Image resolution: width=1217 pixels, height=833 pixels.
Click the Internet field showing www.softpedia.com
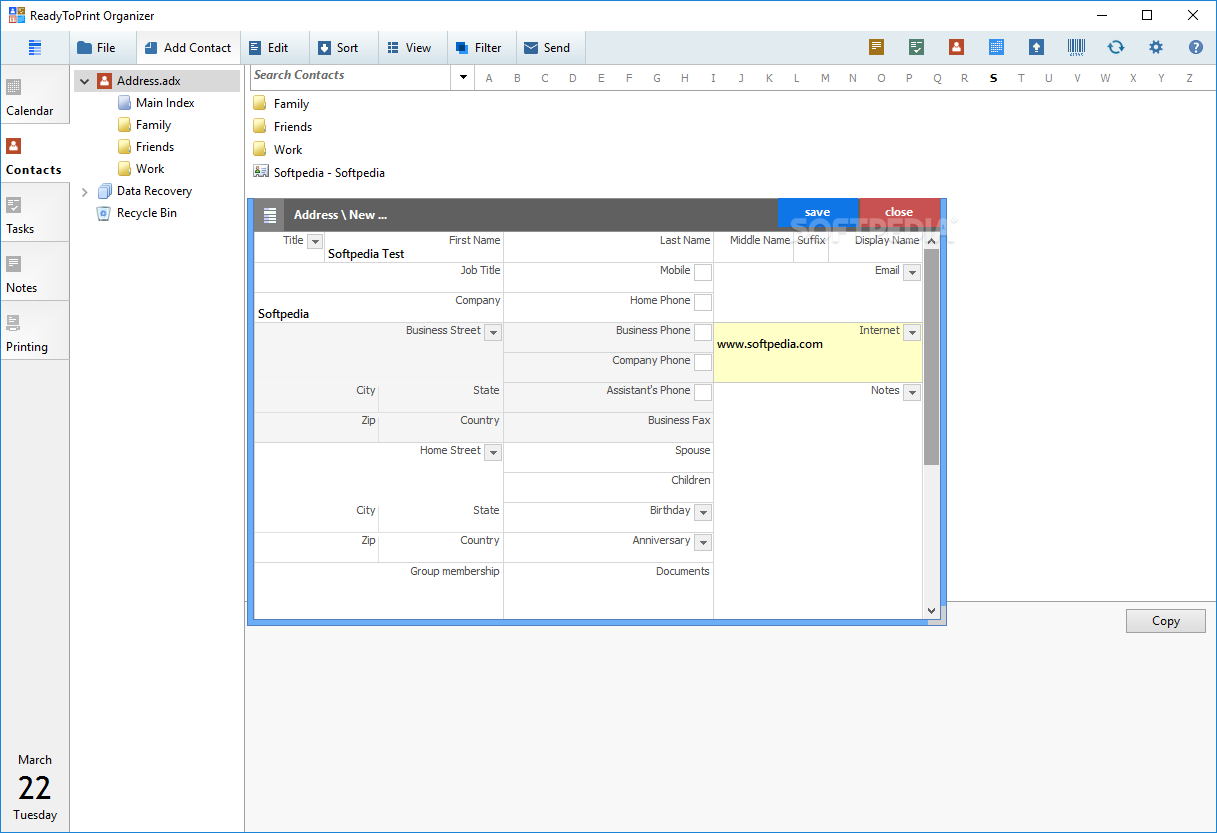[x=818, y=352]
